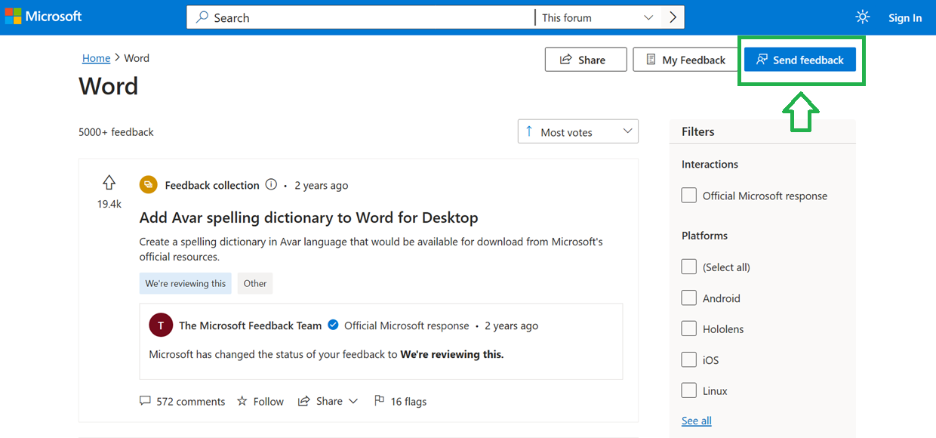
Task: Toggle the light/dark theme sun icon
Action: click(x=862, y=17)
